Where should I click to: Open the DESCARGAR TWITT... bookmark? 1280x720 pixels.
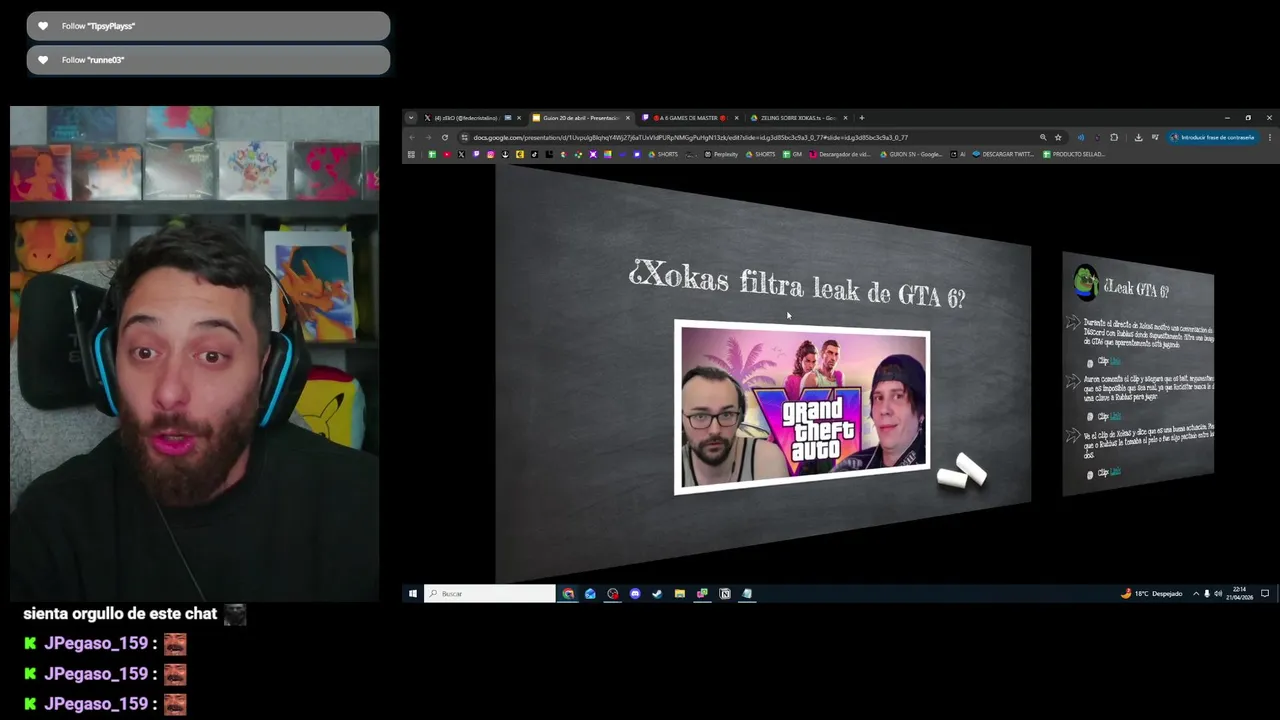1004,154
